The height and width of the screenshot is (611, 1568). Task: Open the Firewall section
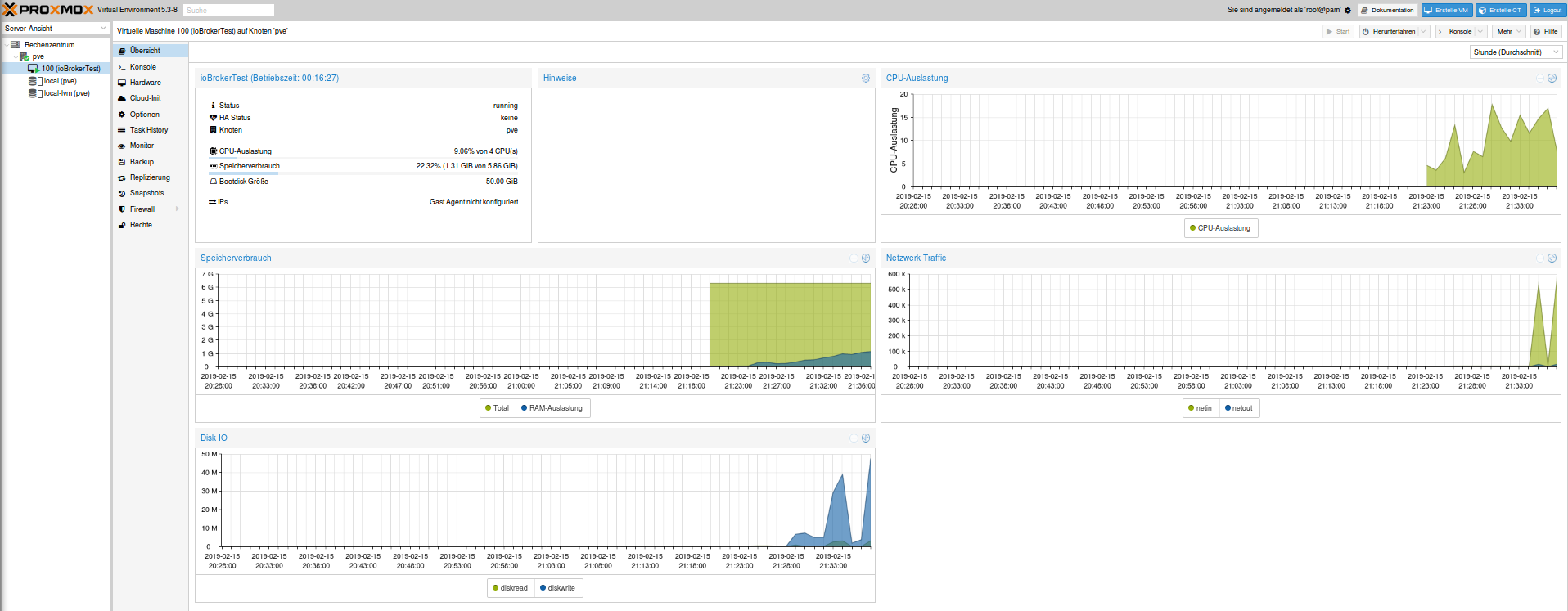pyautogui.click(x=151, y=209)
